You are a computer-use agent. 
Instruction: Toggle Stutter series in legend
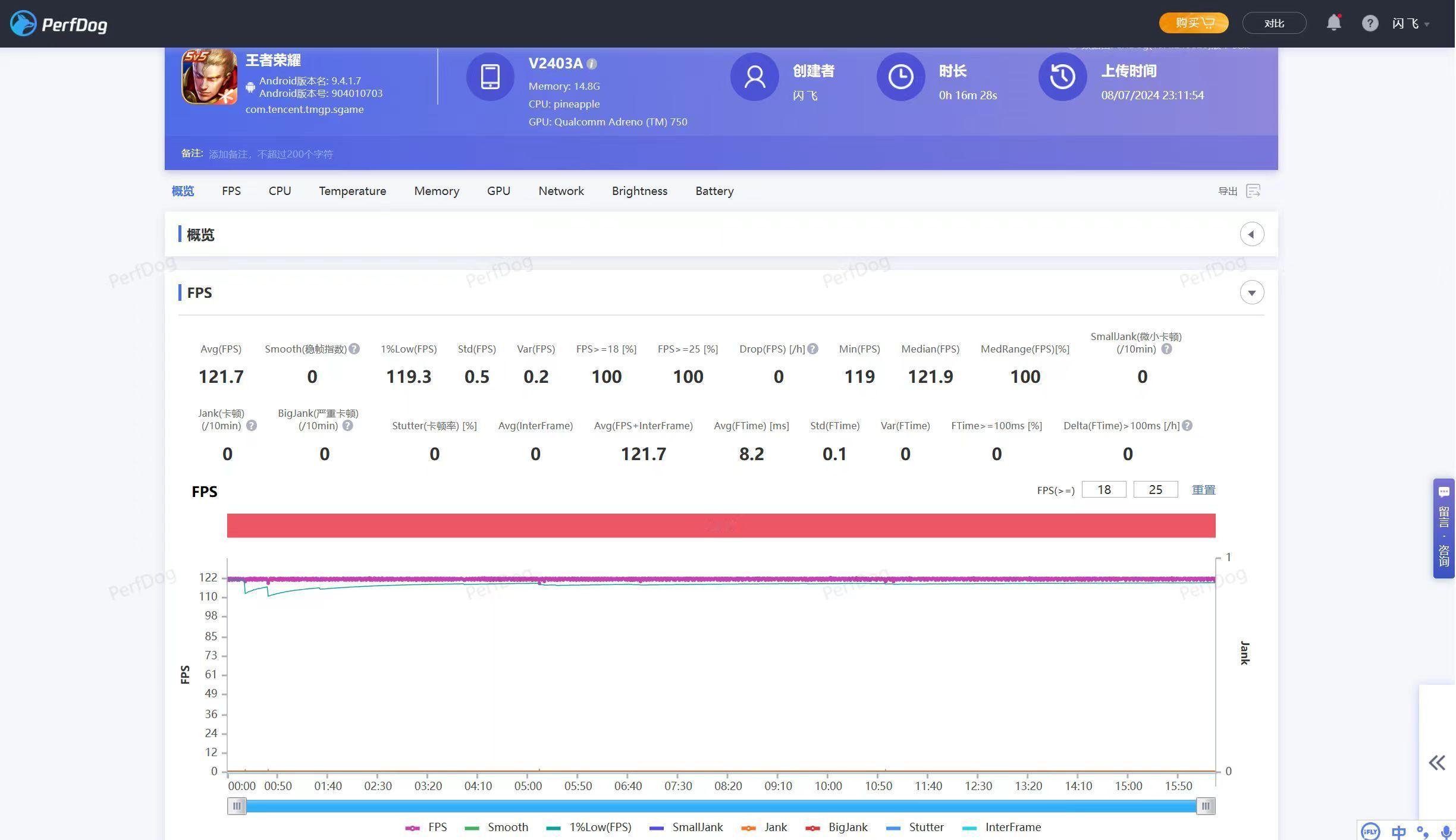tap(915, 828)
